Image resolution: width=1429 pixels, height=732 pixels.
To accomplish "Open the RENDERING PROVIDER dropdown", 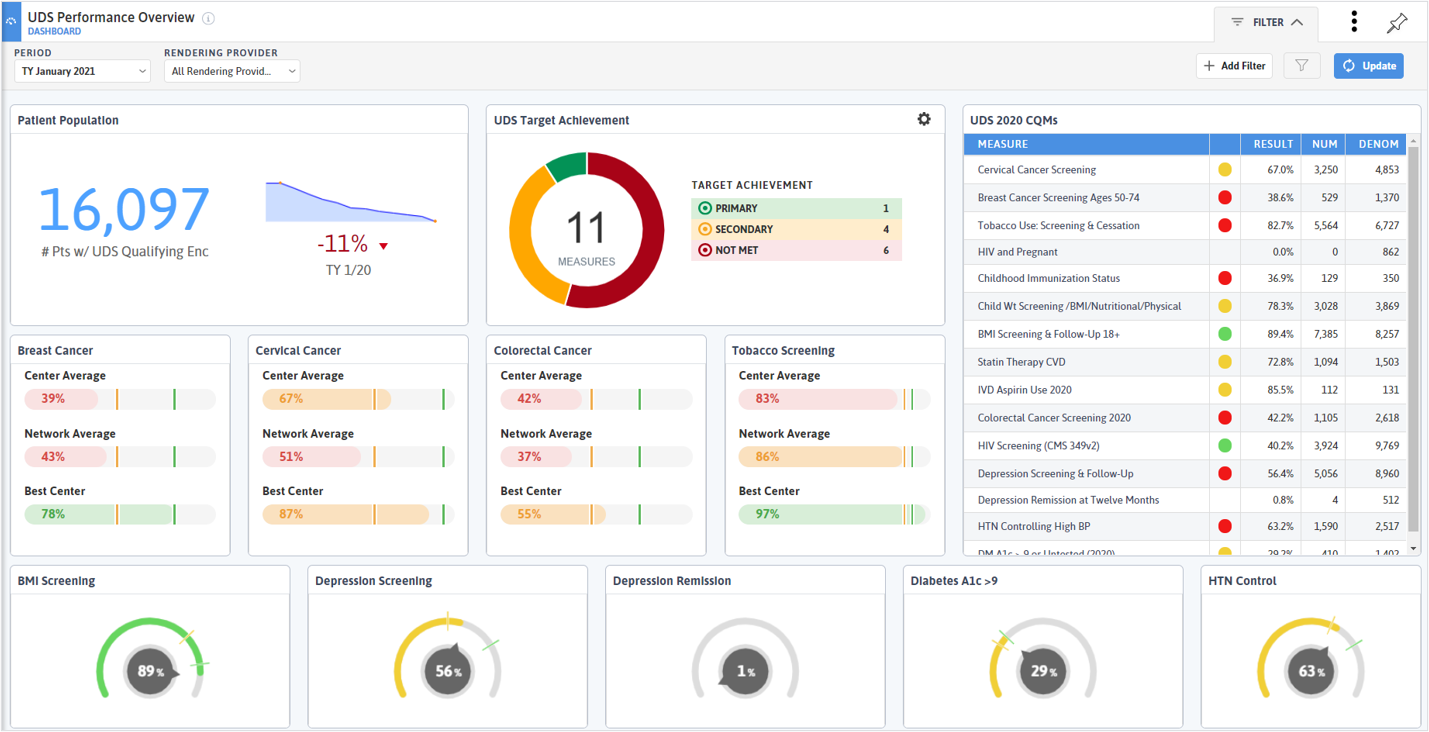I will point(231,70).
